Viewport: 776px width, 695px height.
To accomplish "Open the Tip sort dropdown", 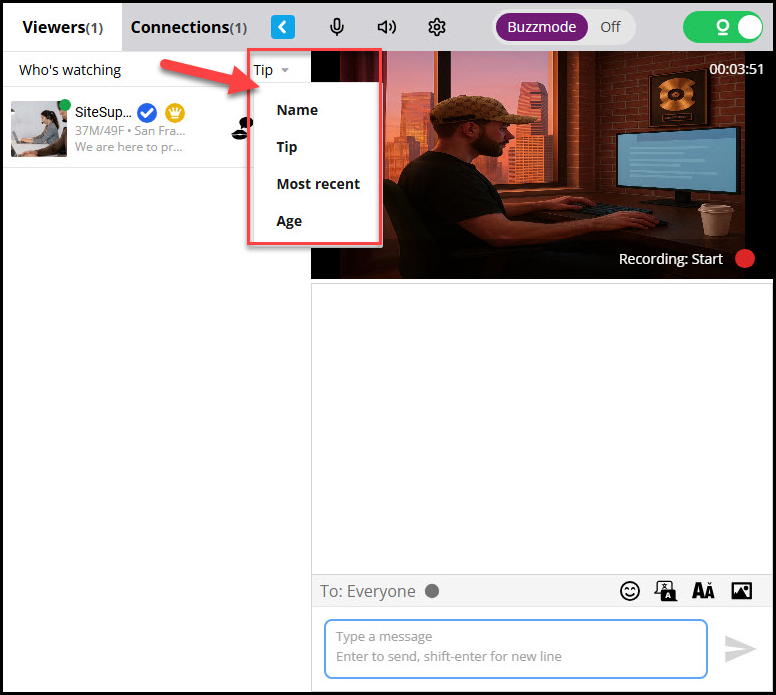I will click(270, 70).
